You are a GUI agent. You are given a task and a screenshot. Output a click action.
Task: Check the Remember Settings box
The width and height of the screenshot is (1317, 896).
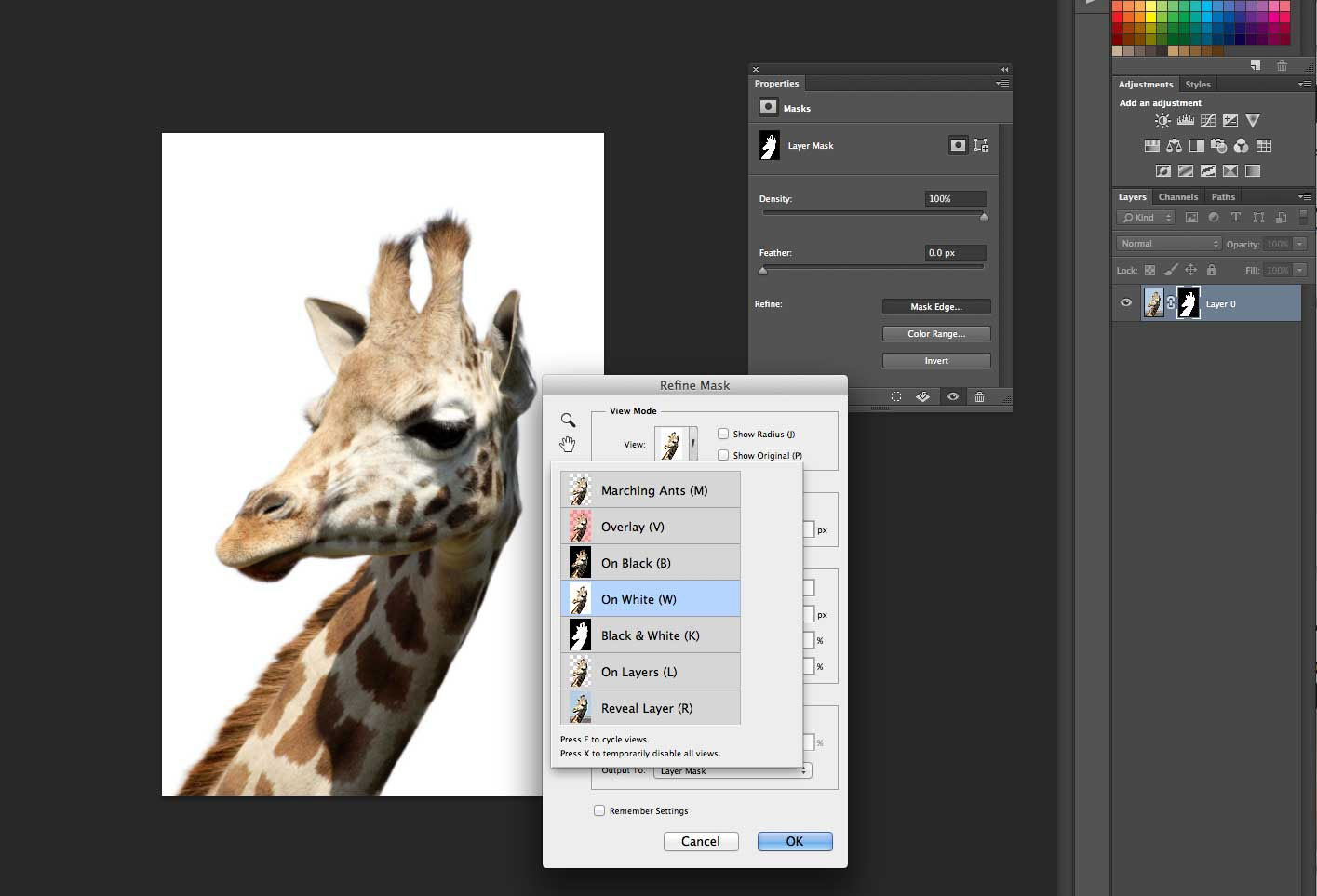click(599, 810)
